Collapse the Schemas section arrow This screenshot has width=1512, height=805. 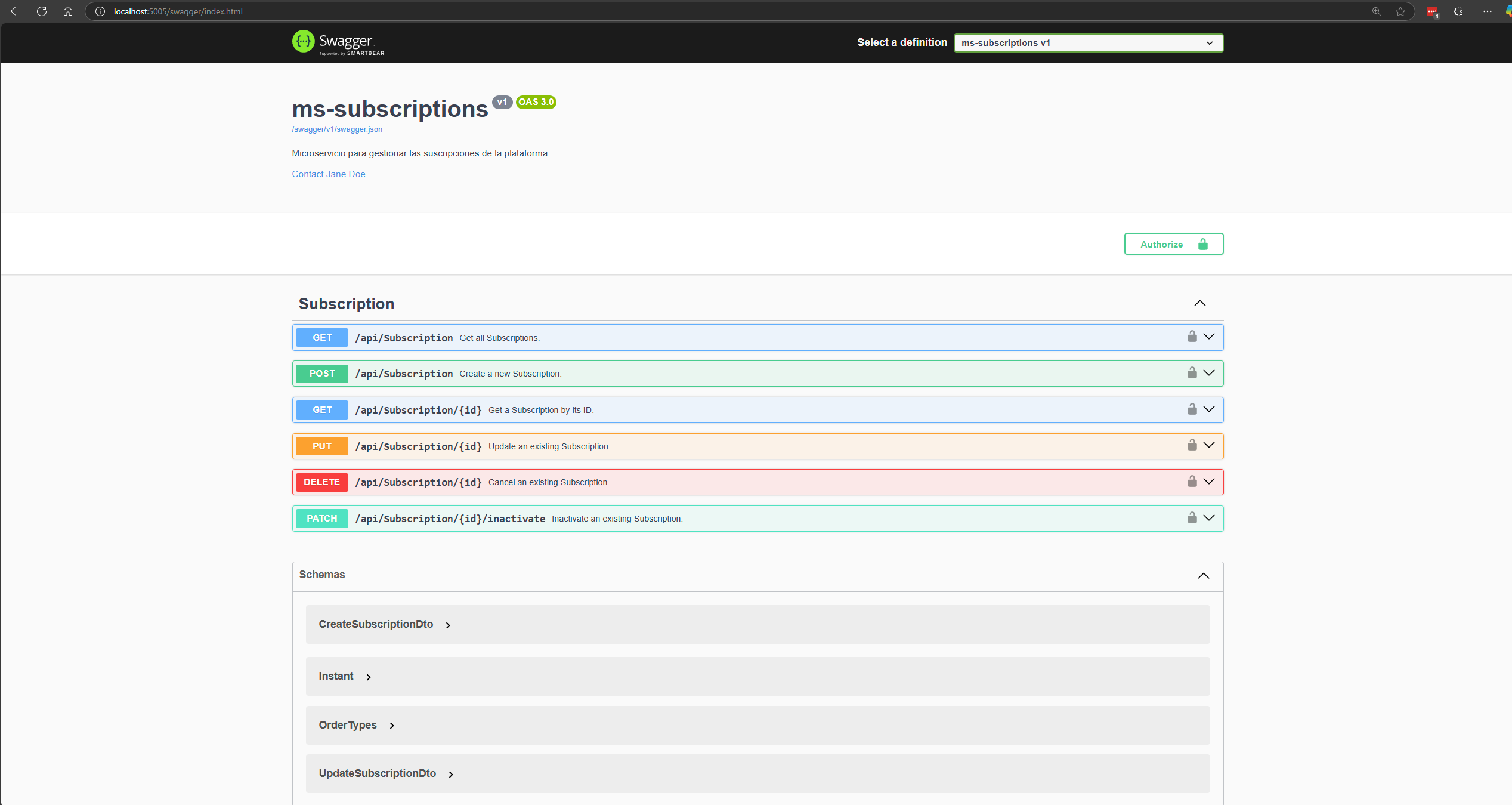click(1204, 576)
